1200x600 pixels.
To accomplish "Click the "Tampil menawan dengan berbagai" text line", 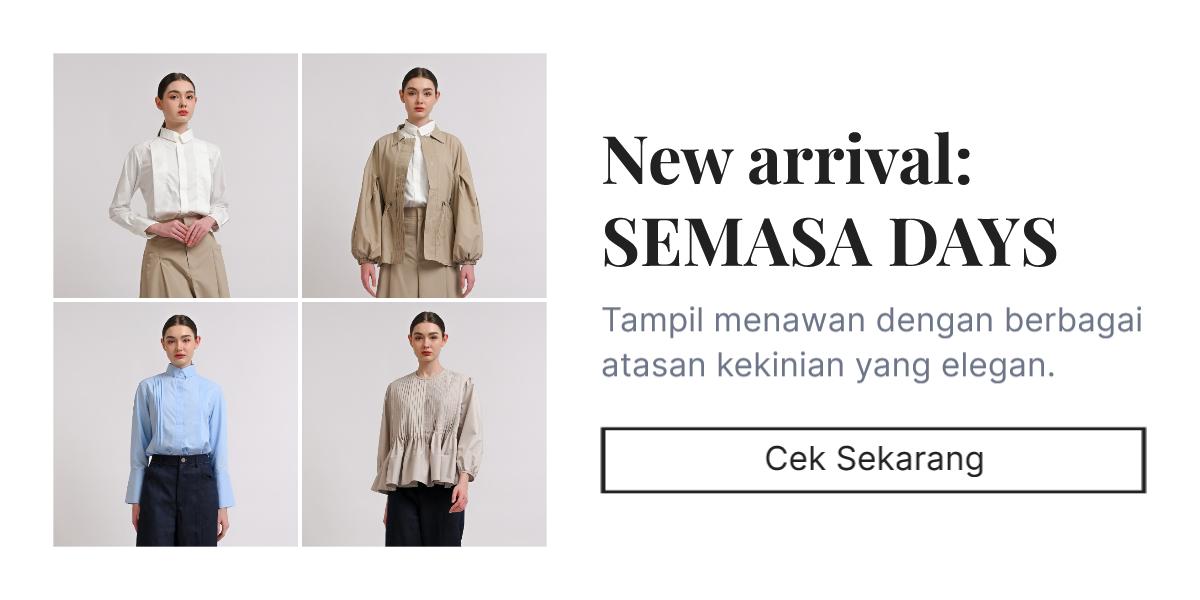I will pos(872,322).
